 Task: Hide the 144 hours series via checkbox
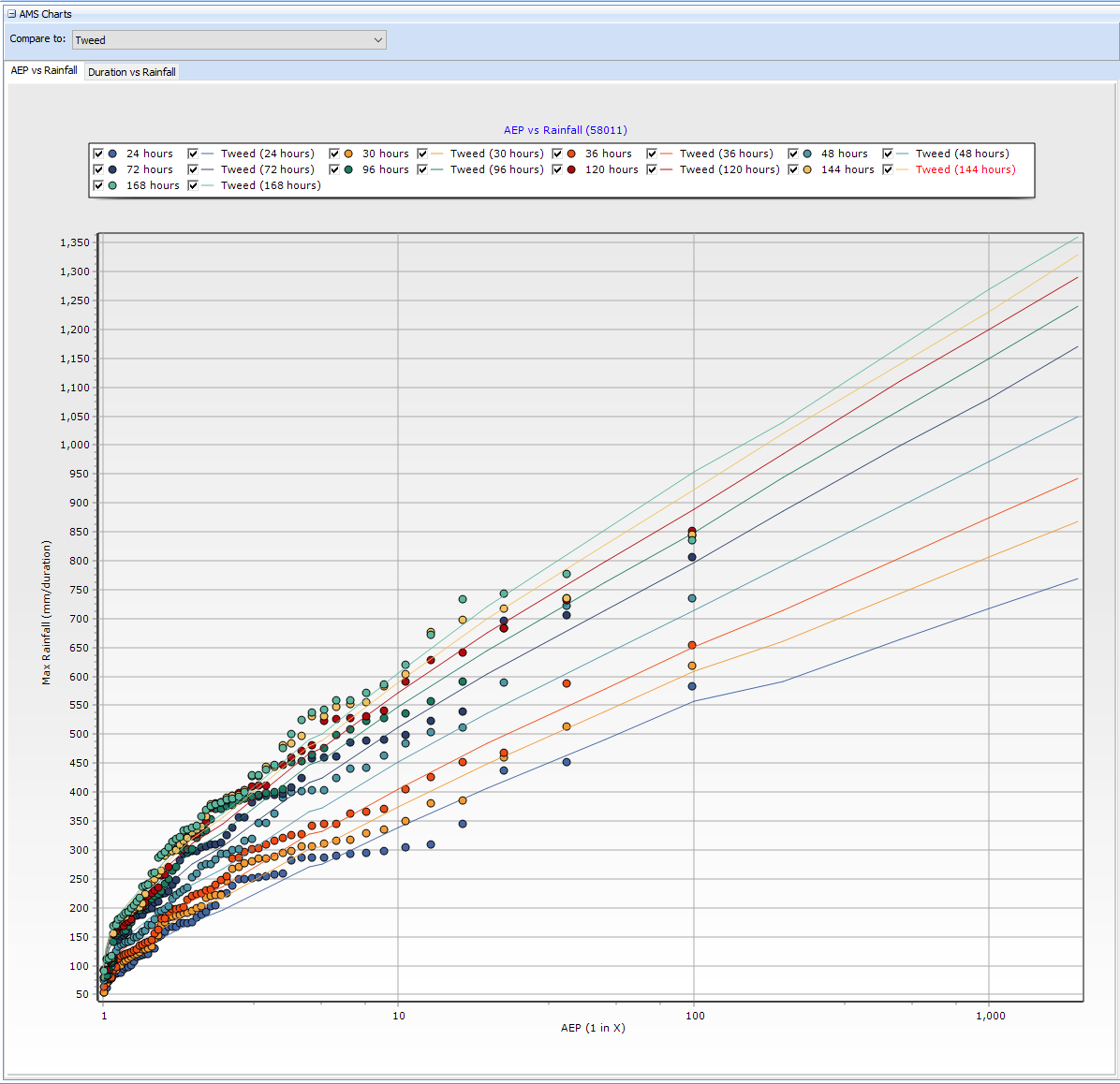tap(793, 169)
